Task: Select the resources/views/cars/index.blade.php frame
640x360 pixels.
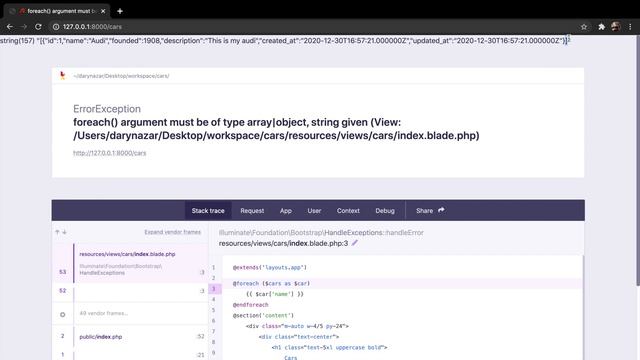Action: (x=130, y=263)
